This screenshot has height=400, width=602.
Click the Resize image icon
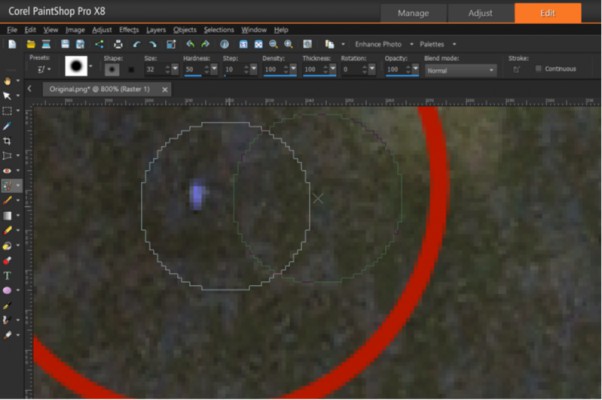point(171,44)
